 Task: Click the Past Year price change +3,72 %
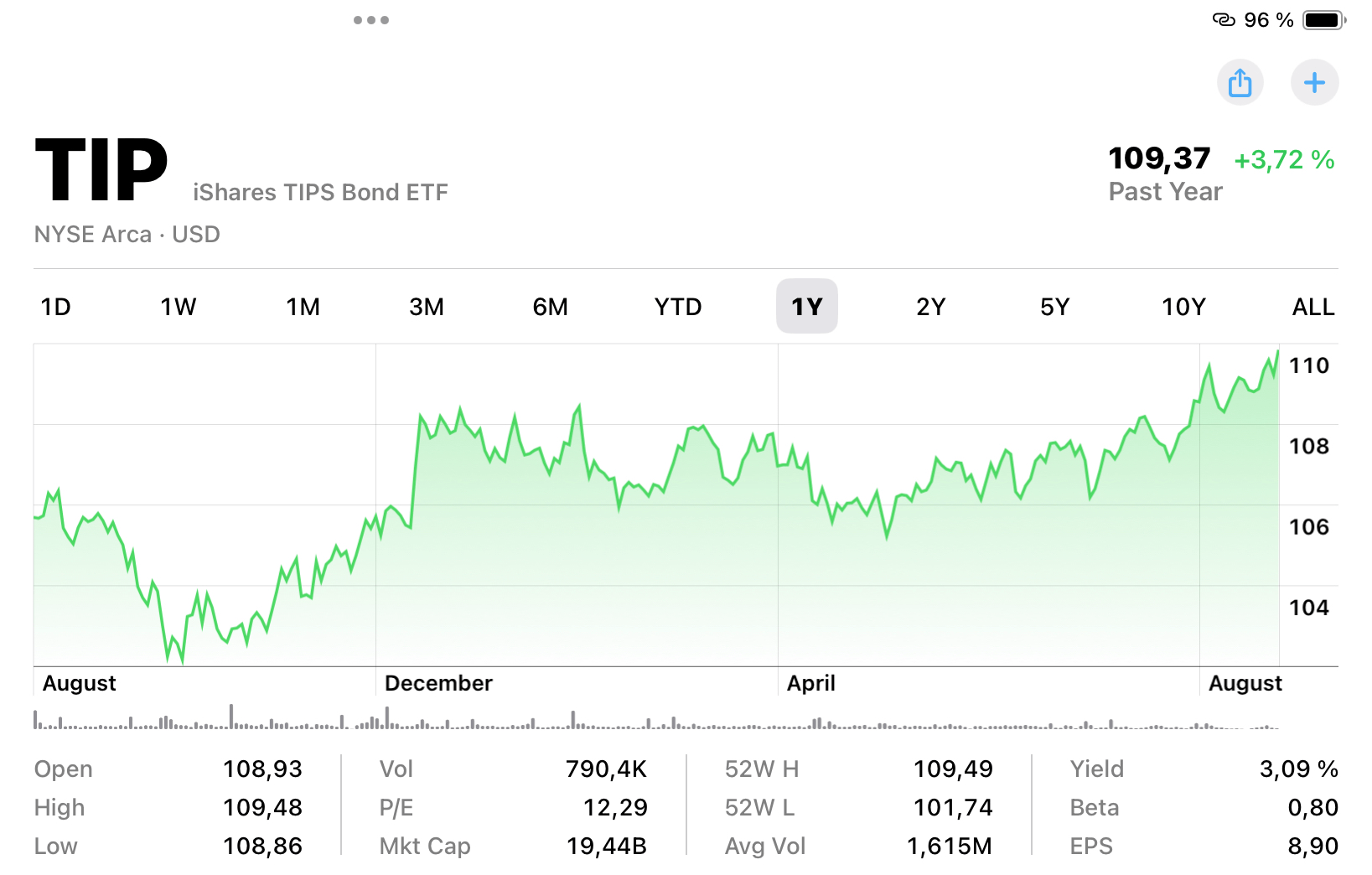point(1283,159)
